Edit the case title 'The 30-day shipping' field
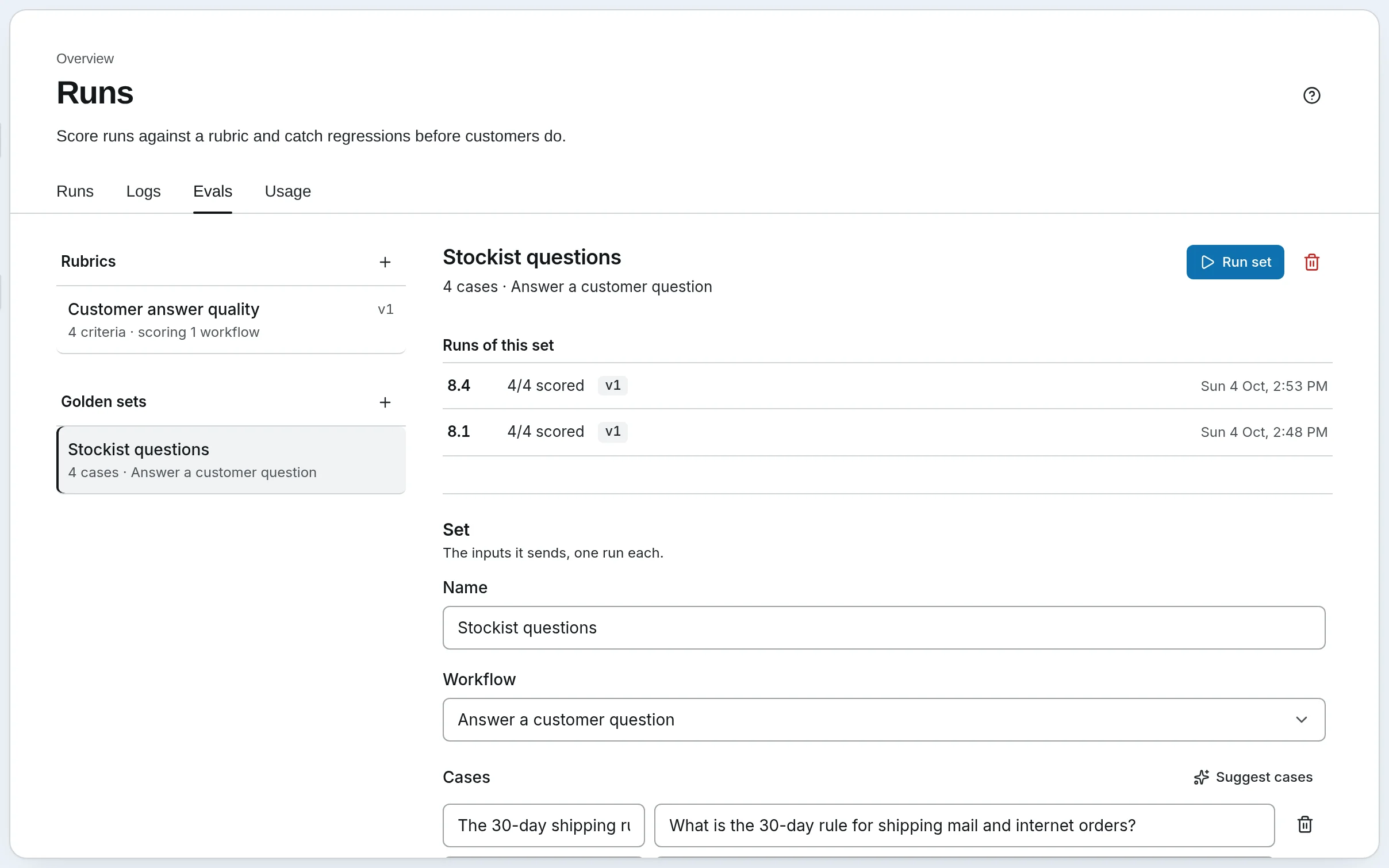 tap(543, 825)
